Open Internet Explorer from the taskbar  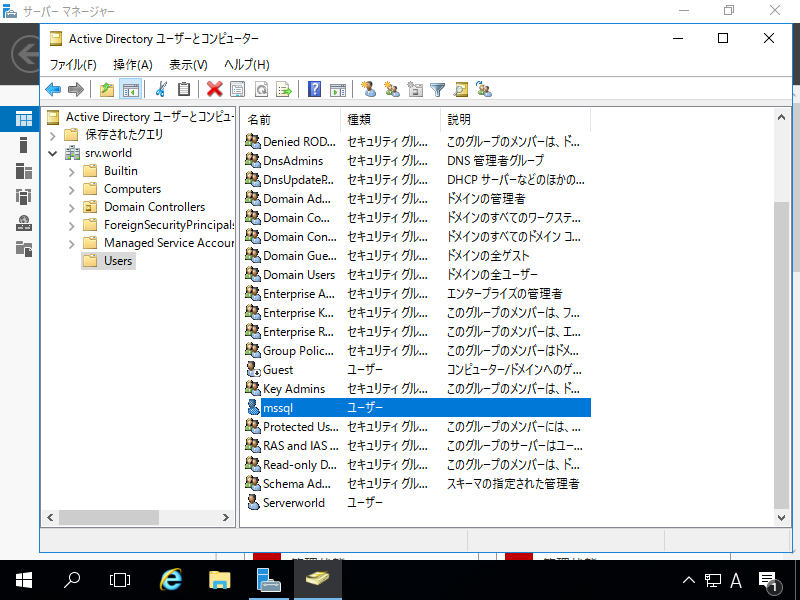171,580
